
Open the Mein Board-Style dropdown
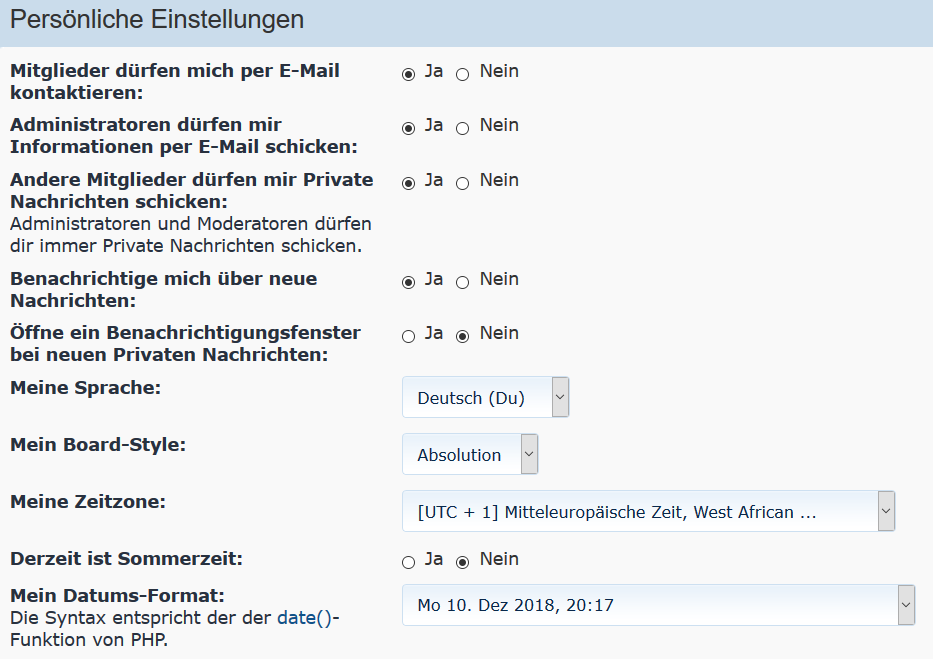click(x=469, y=454)
